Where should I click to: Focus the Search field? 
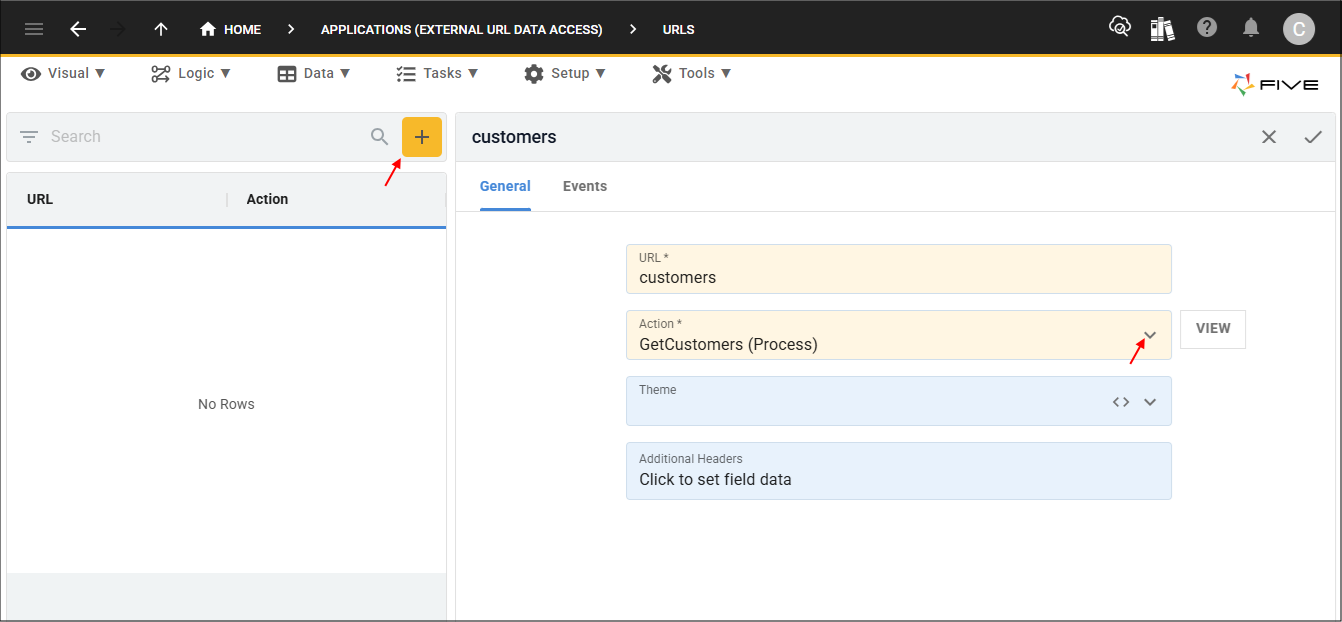tap(205, 137)
